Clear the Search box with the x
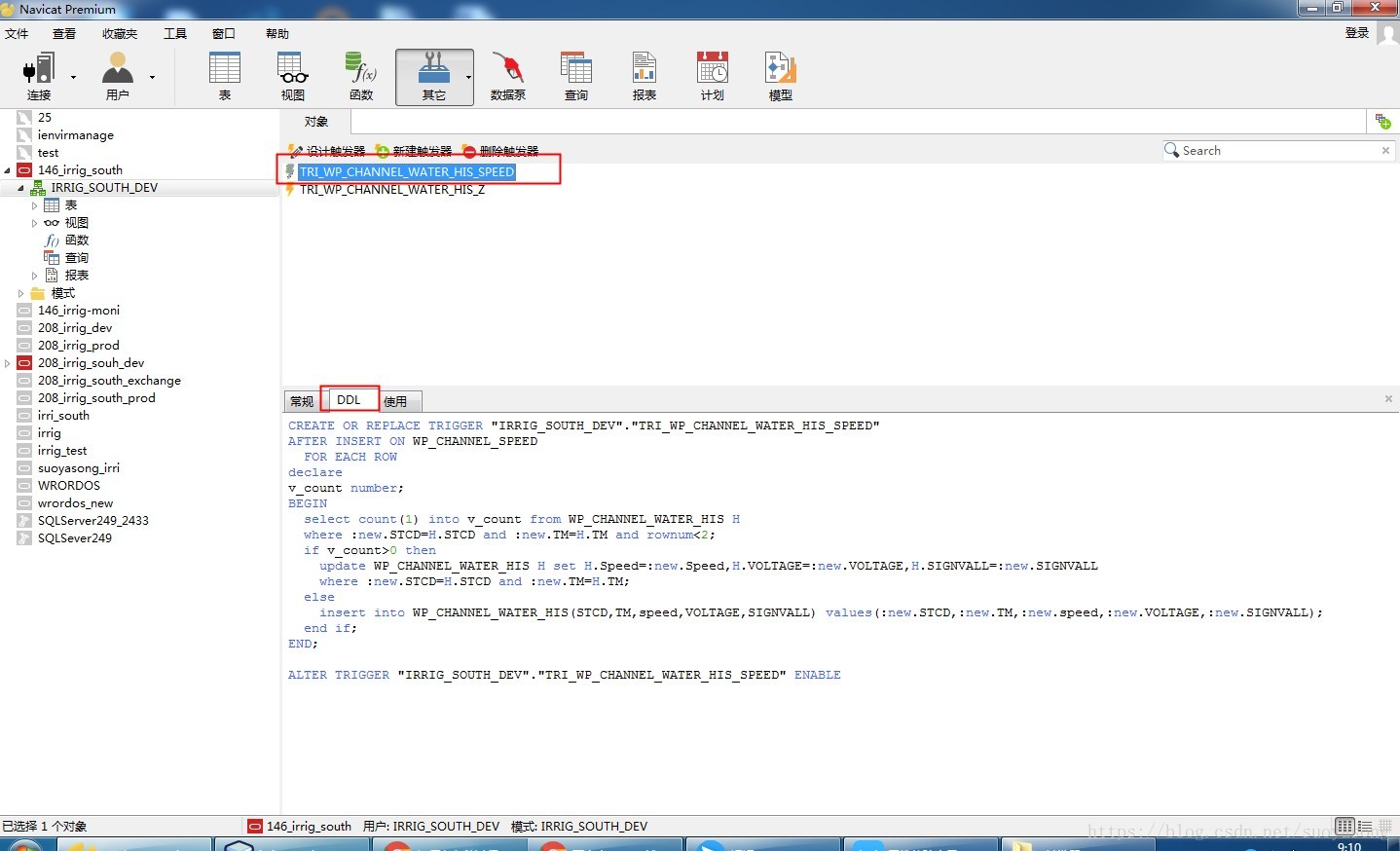The height and width of the screenshot is (851, 1400). (x=1385, y=151)
